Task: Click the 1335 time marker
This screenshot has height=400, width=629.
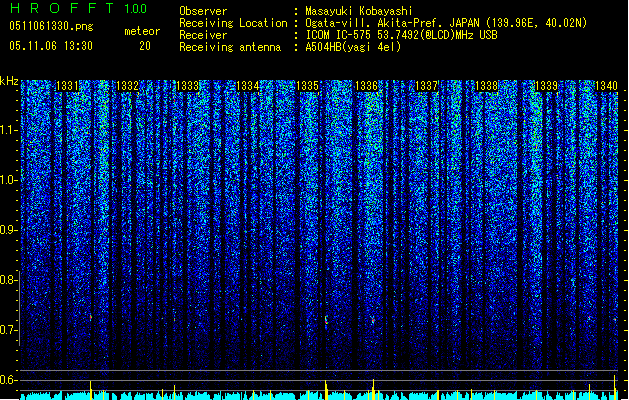Action: (x=307, y=86)
